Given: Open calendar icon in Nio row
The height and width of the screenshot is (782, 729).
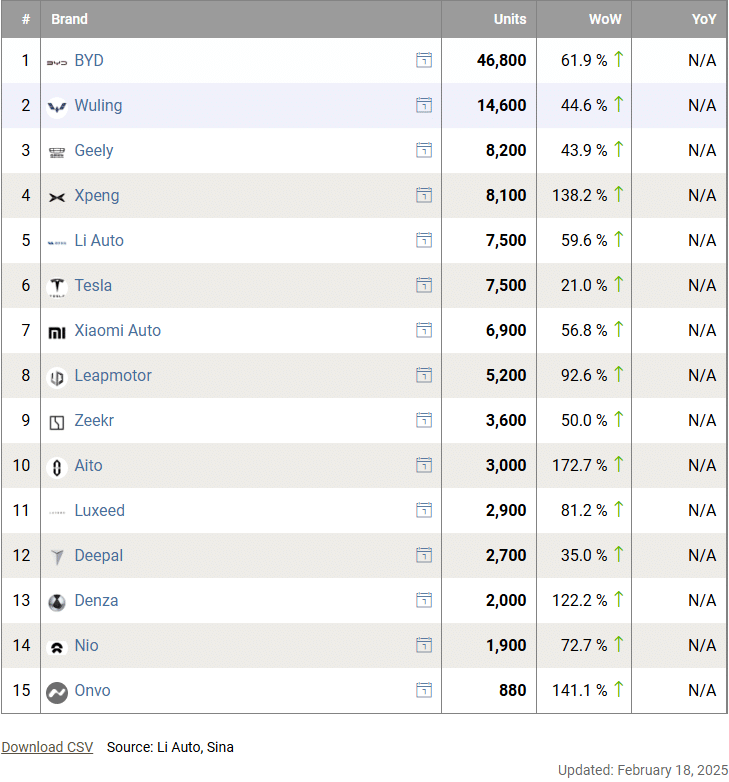Looking at the screenshot, I should click(x=424, y=646).
